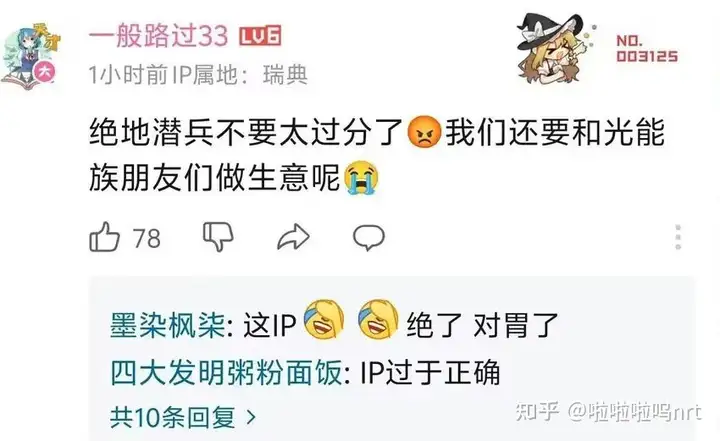The width and height of the screenshot is (720, 441).
Task: Open the three-dot more options menu
Action: tap(678, 237)
